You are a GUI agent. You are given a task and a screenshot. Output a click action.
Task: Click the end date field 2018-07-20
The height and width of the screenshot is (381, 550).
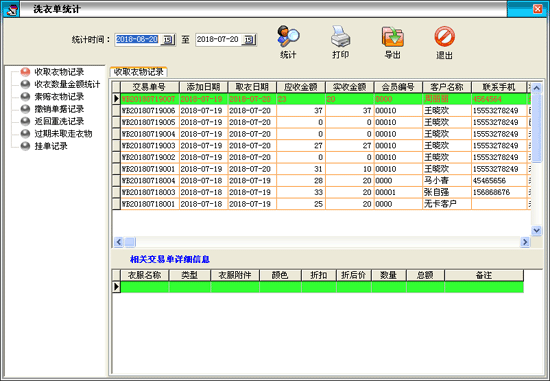tap(218, 39)
